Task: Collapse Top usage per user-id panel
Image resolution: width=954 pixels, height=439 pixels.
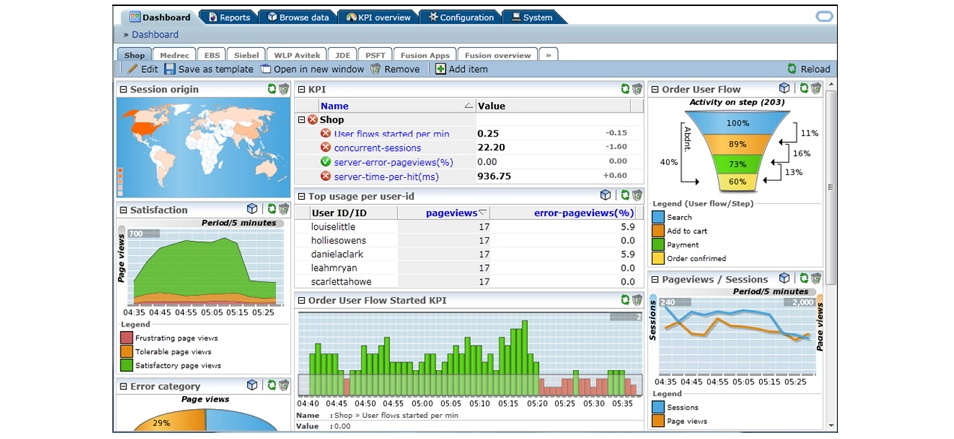Action: [x=302, y=196]
